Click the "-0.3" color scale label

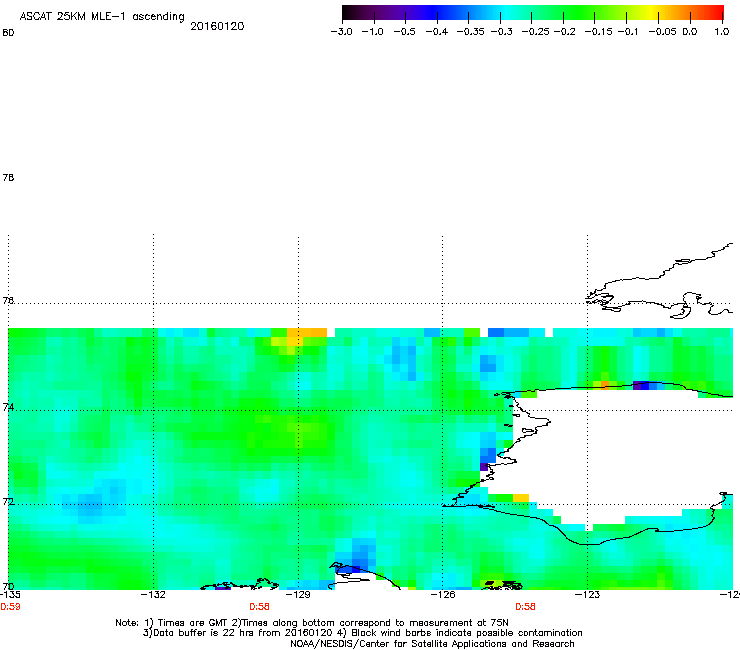[502, 32]
